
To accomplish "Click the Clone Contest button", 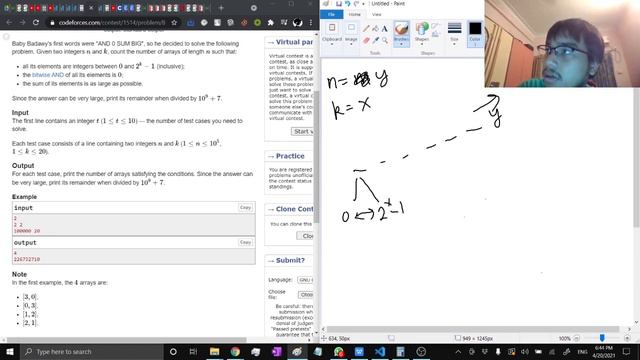I will pyautogui.click(x=305, y=236).
